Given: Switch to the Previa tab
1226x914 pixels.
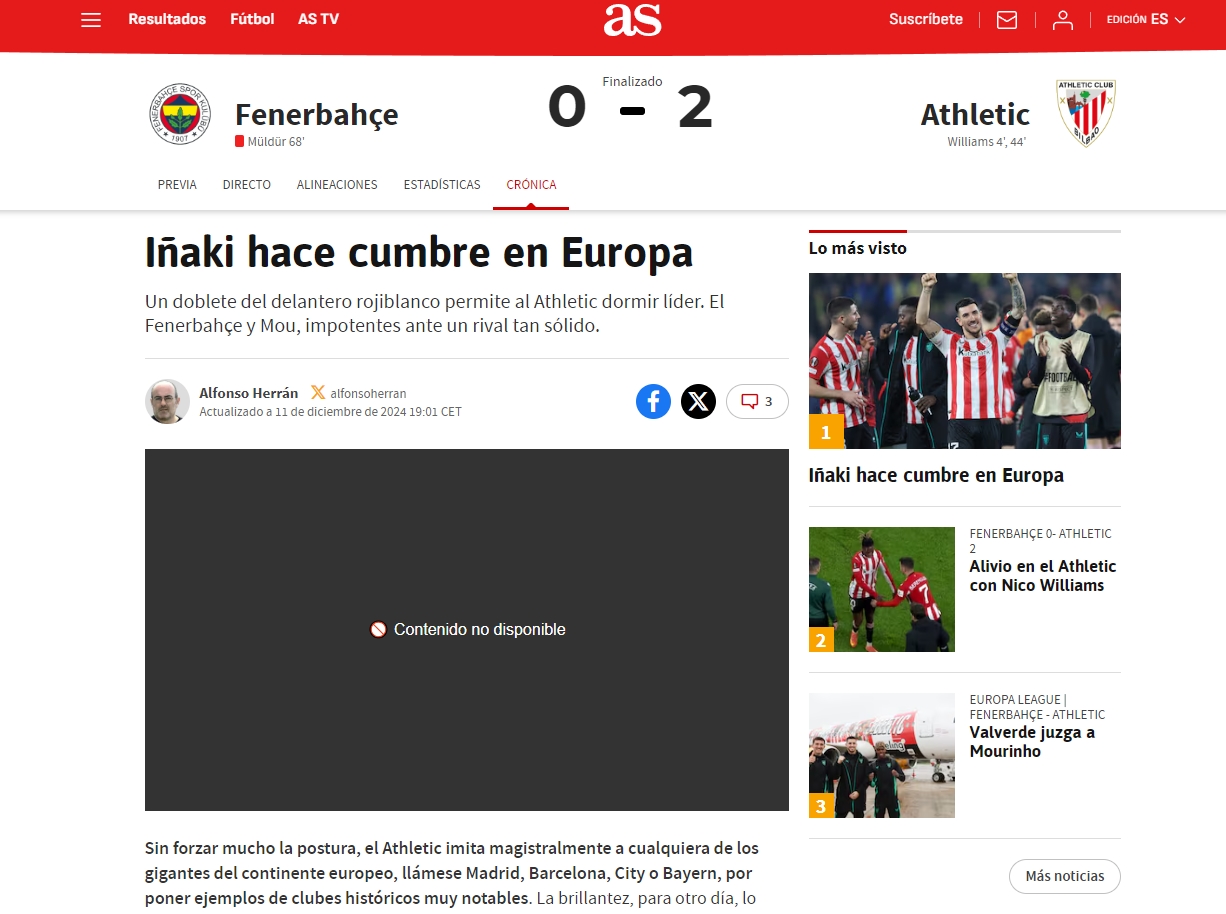Looking at the screenshot, I should [x=177, y=185].
